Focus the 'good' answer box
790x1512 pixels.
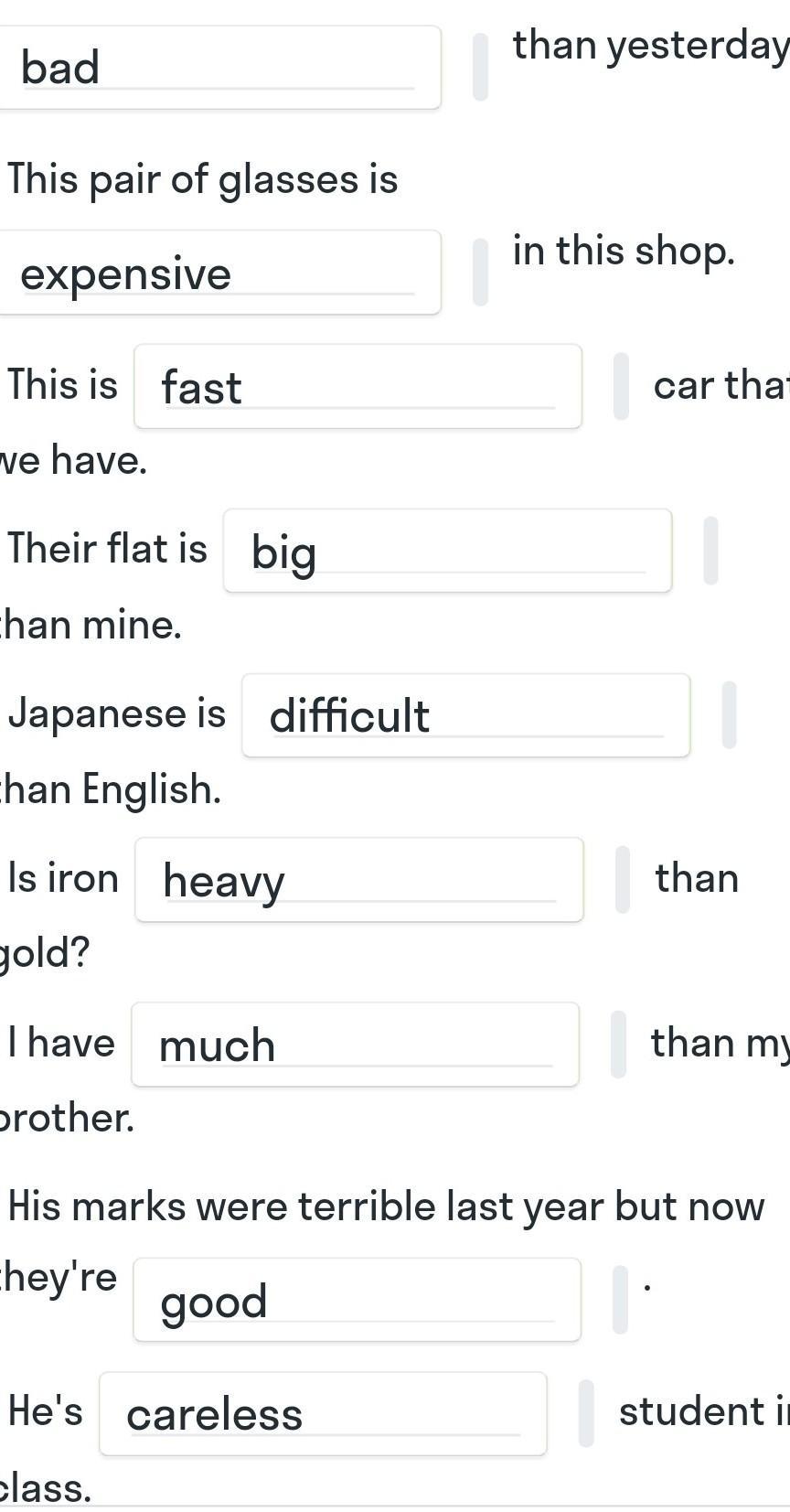point(358,1300)
